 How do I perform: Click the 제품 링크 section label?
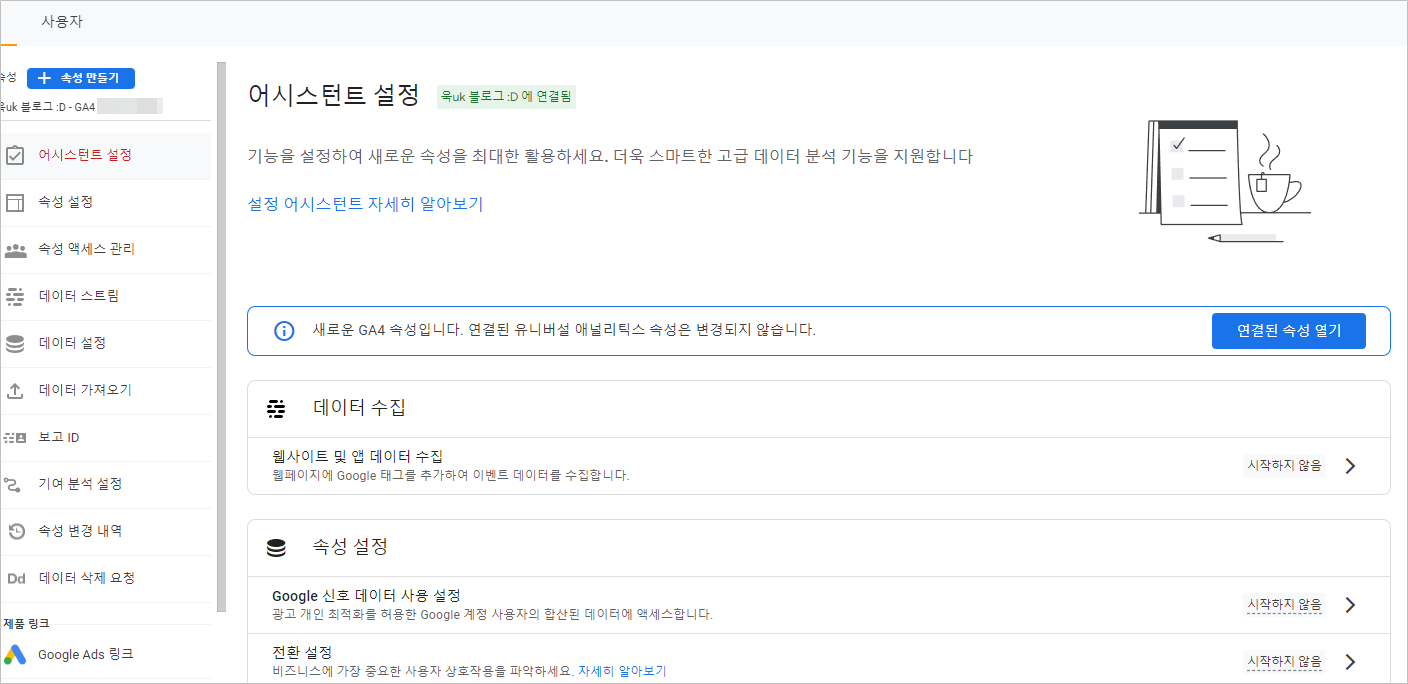pyautogui.click(x=26, y=623)
